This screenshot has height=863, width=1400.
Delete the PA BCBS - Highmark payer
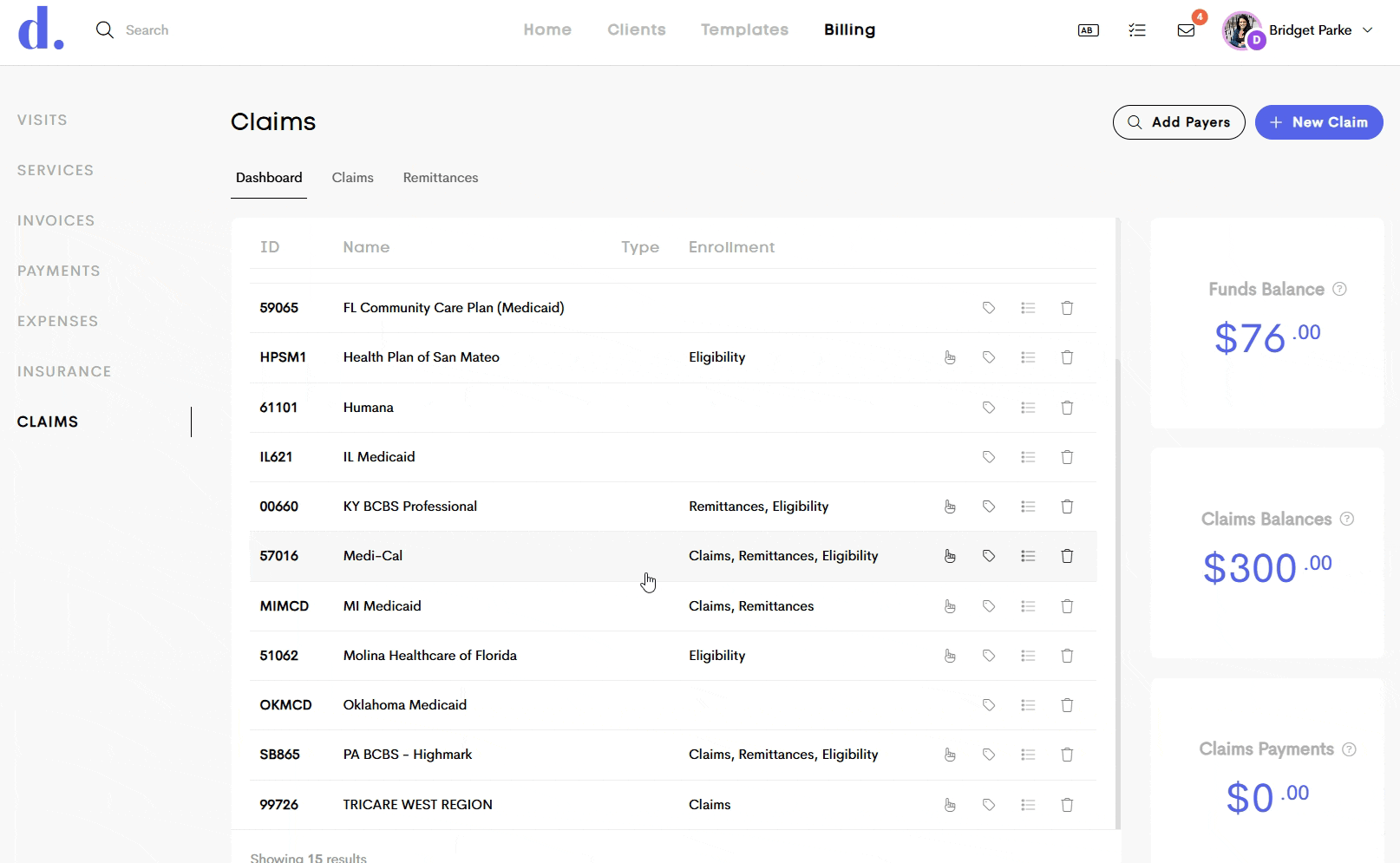point(1067,755)
